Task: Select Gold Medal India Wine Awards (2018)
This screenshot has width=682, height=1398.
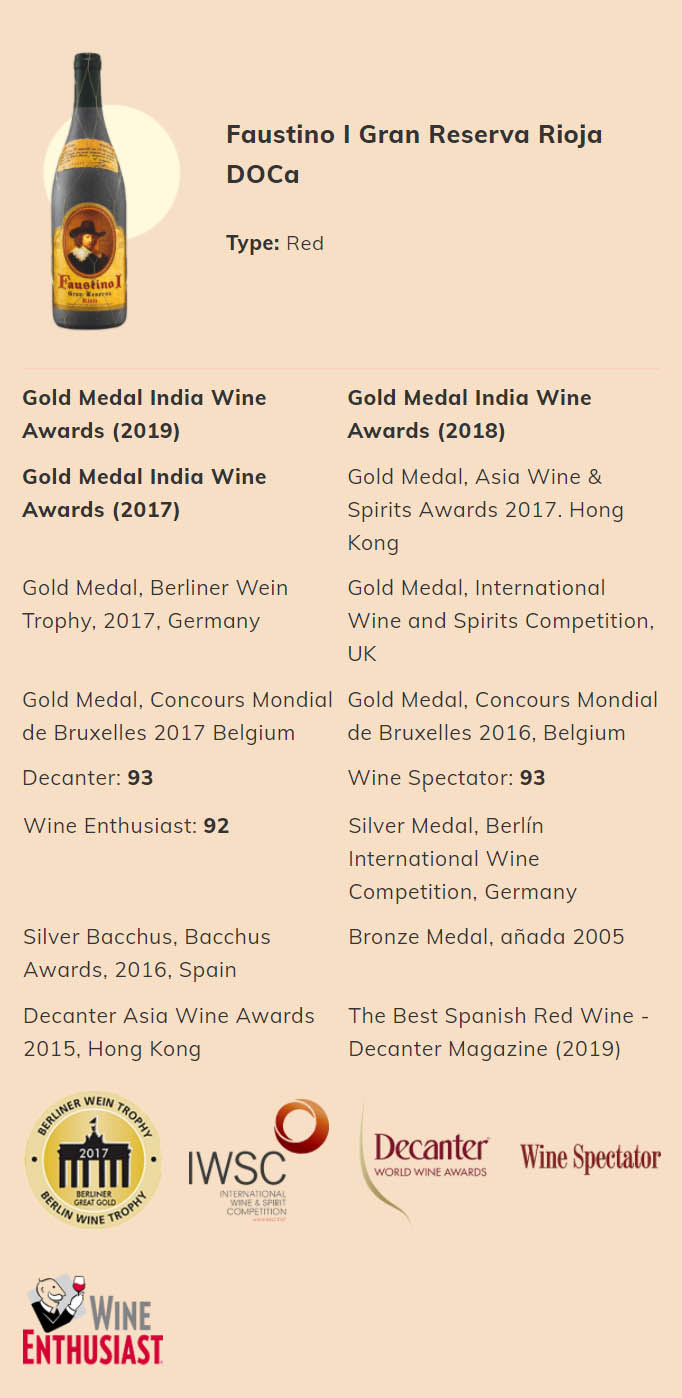Action: (469, 414)
